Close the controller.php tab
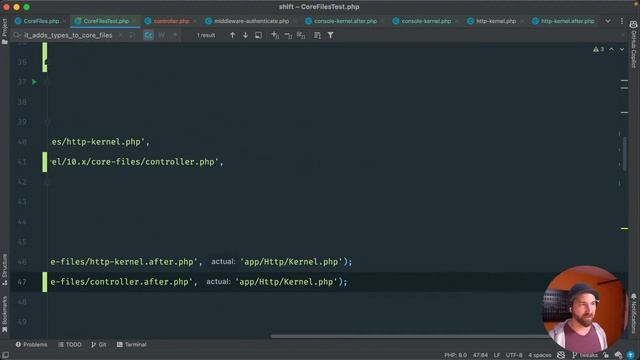This screenshot has height=360, width=640. tap(195, 21)
